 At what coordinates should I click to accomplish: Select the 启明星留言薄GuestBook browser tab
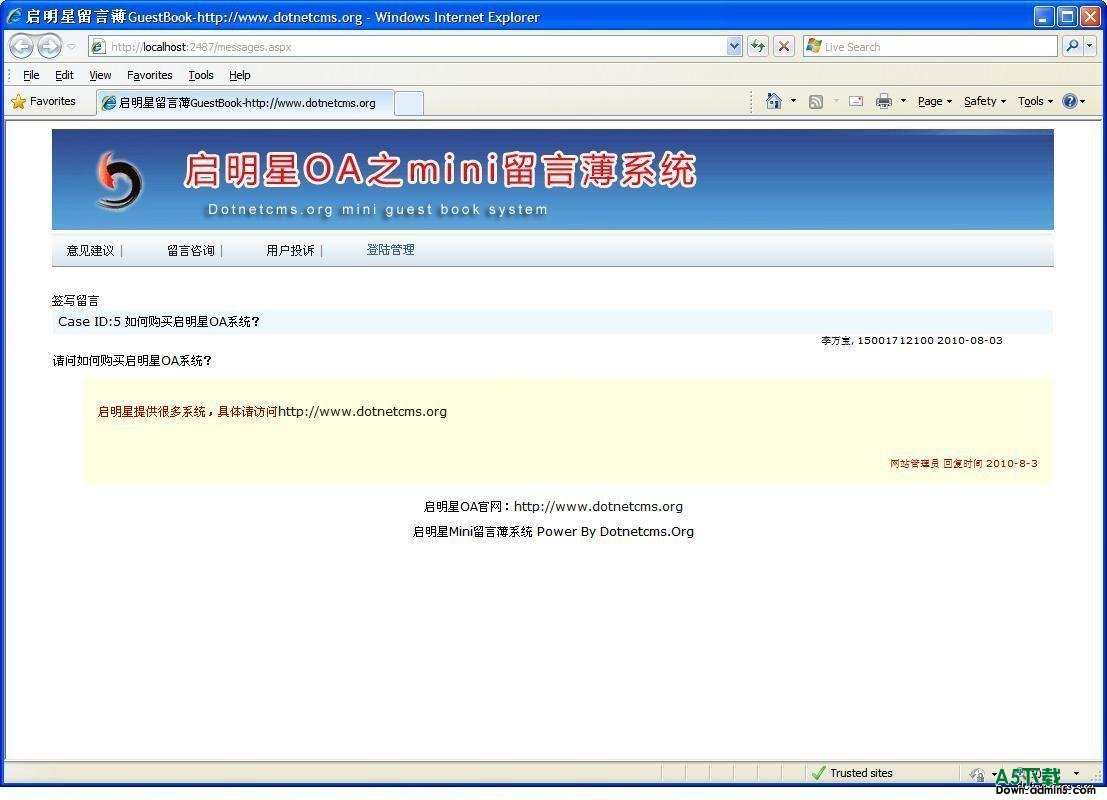click(x=245, y=103)
